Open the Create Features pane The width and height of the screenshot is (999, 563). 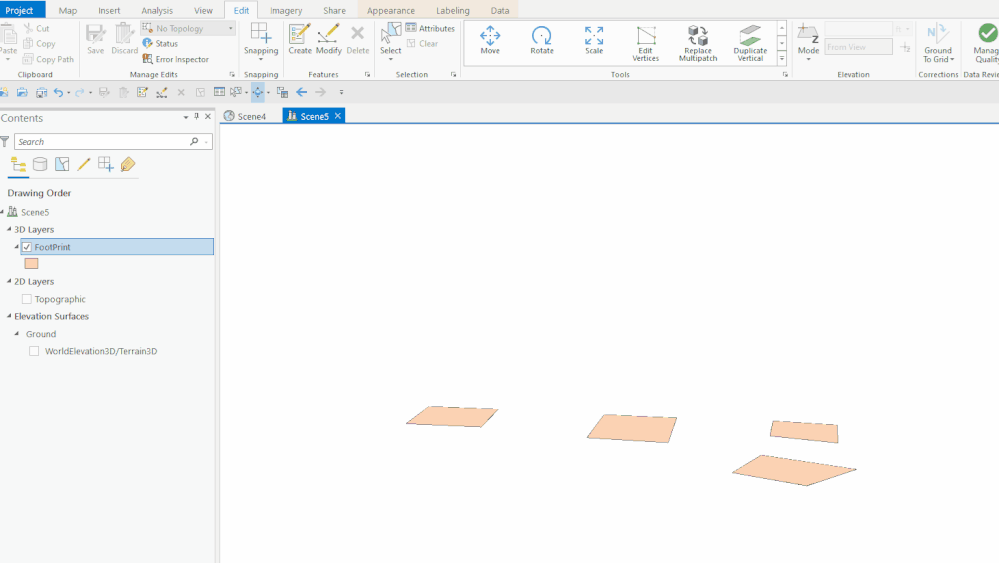click(x=299, y=39)
